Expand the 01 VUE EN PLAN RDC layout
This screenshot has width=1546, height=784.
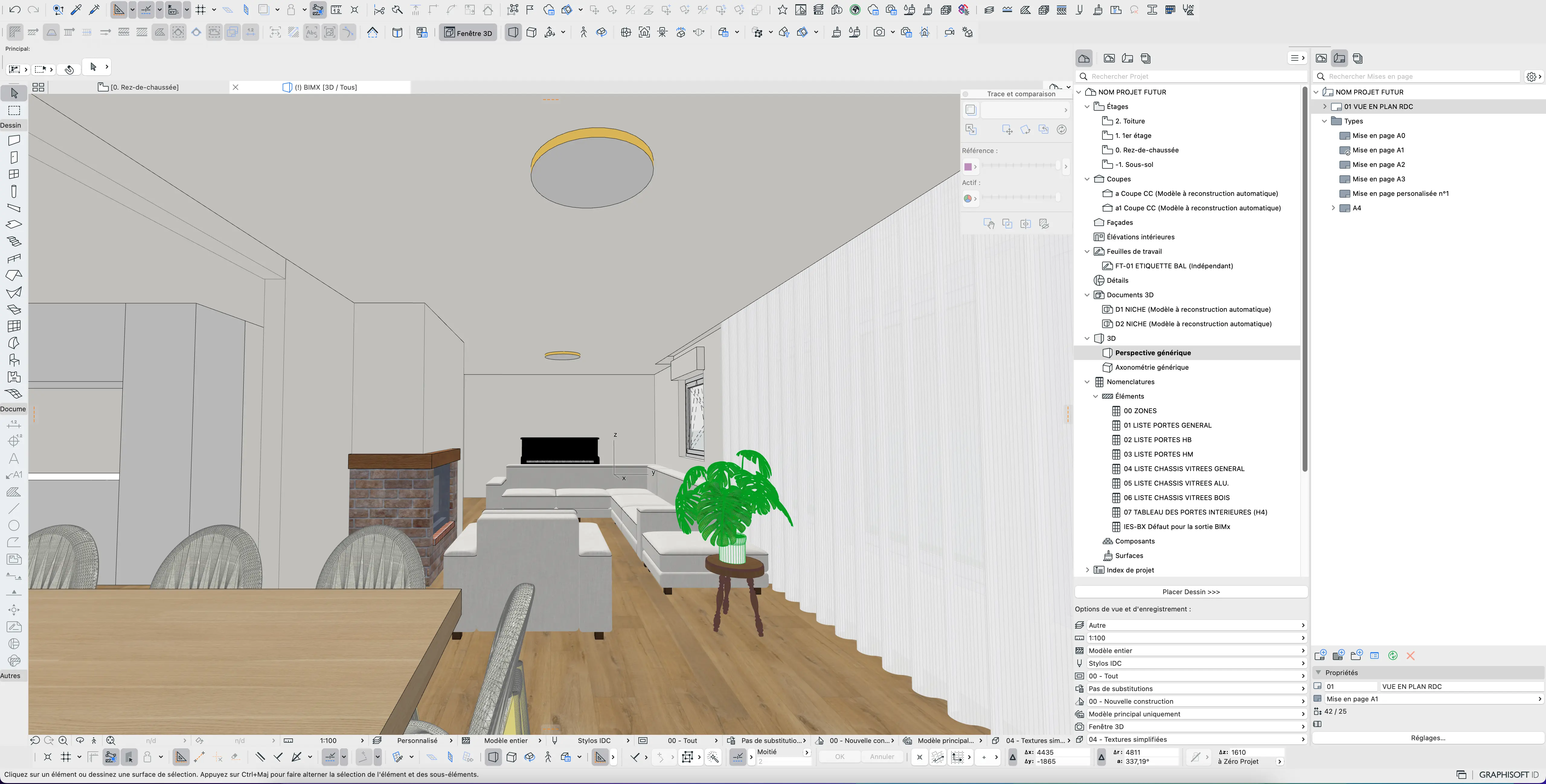pyautogui.click(x=1325, y=107)
